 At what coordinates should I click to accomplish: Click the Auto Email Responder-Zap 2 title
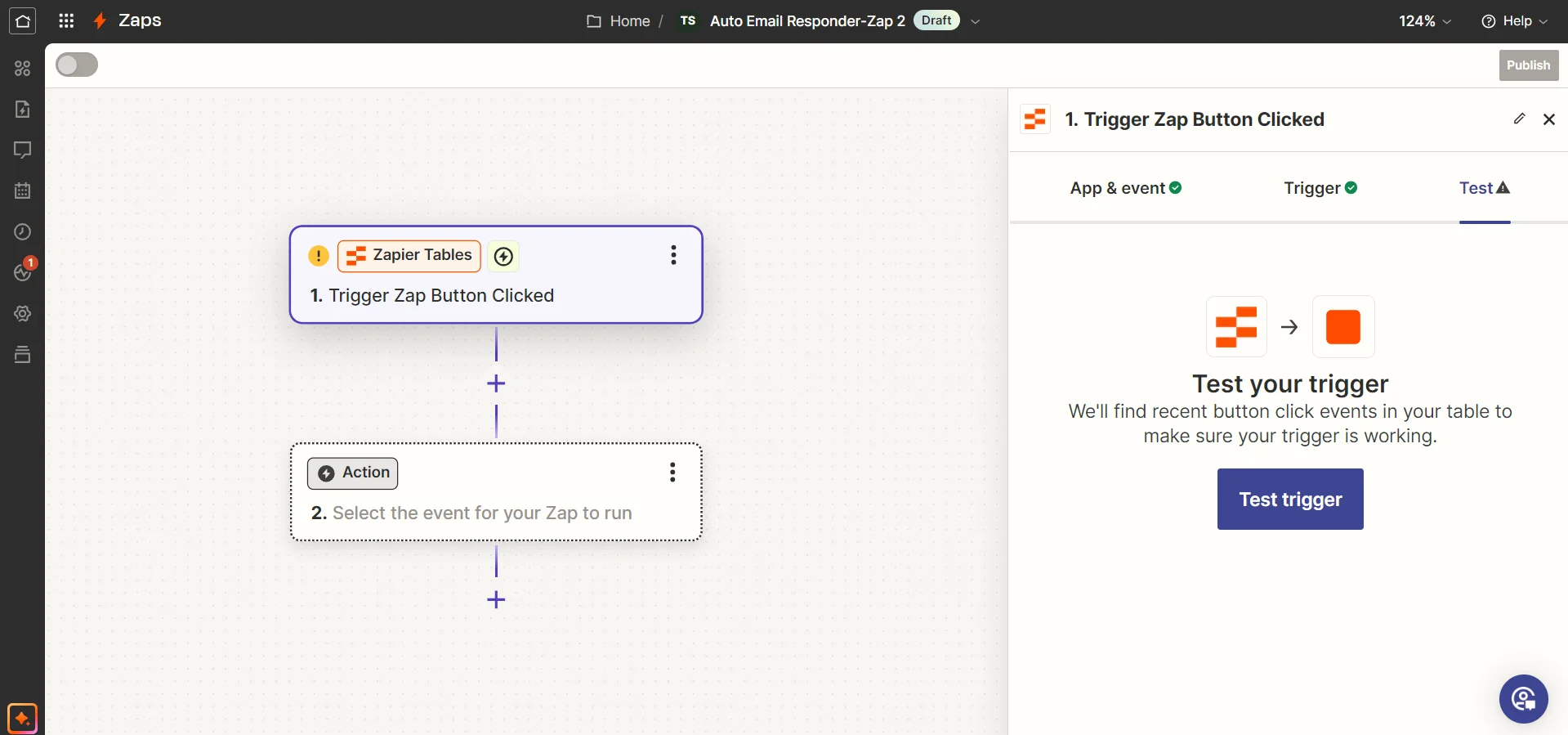click(x=807, y=21)
